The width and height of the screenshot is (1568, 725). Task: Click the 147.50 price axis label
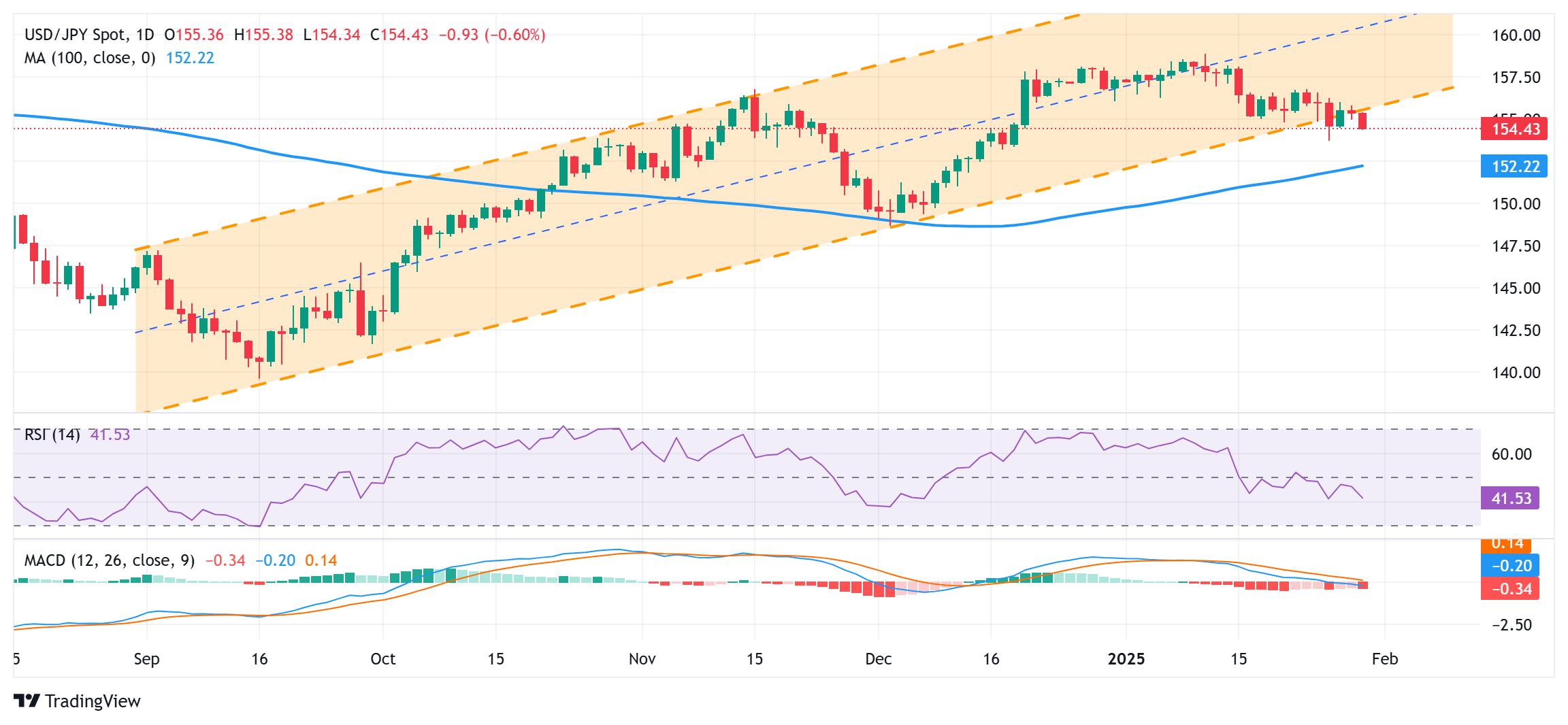pyautogui.click(x=1515, y=246)
